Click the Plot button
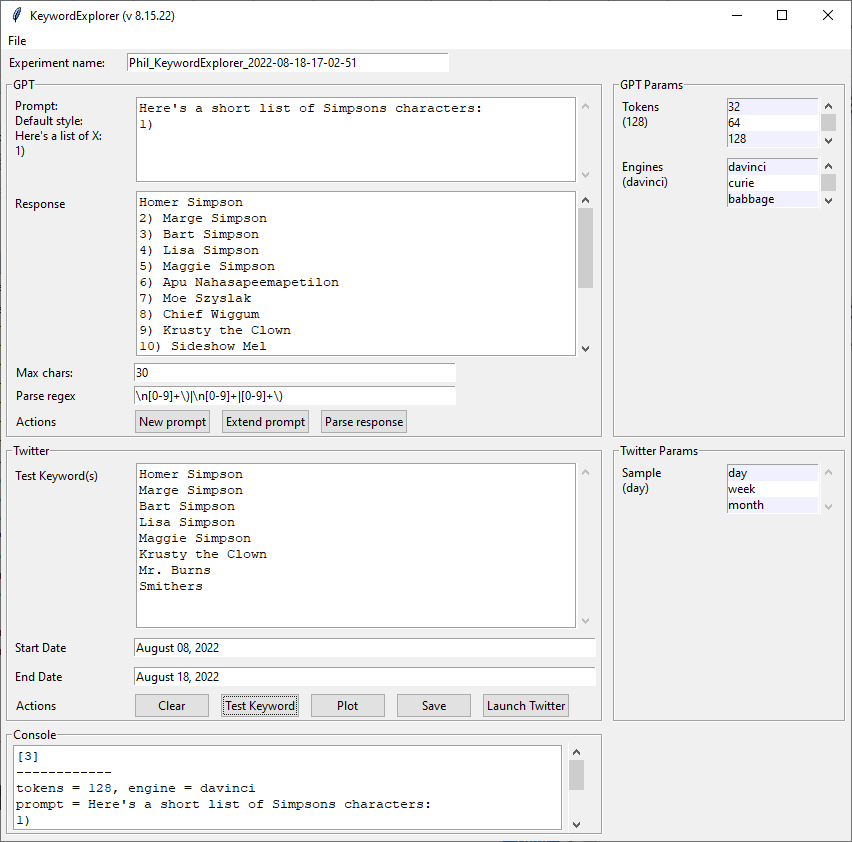This screenshot has width=852, height=842. point(348,706)
